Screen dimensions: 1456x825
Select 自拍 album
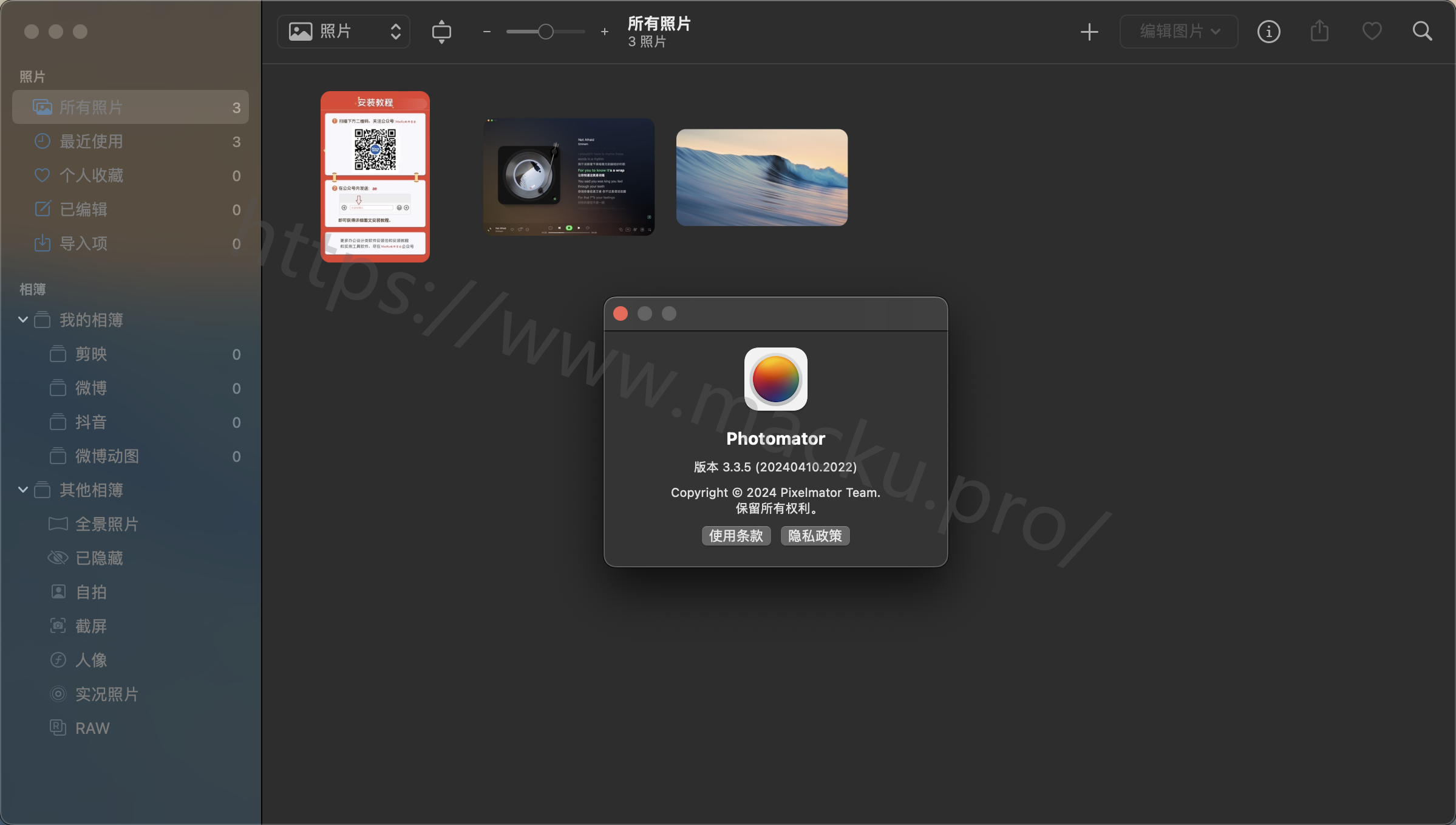[131, 592]
